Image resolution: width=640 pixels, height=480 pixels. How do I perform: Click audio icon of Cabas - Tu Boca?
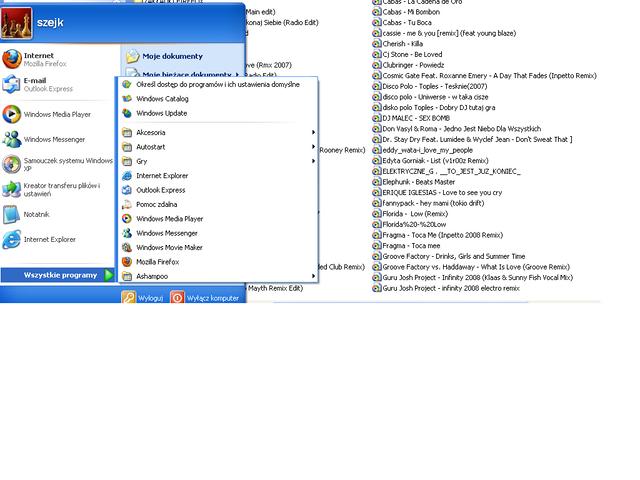(376, 22)
